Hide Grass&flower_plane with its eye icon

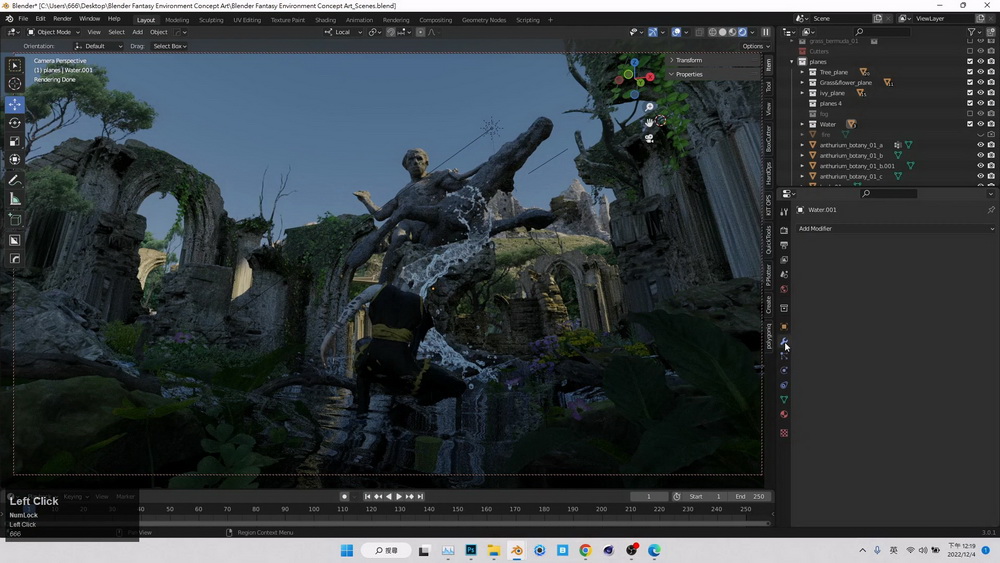coord(980,82)
